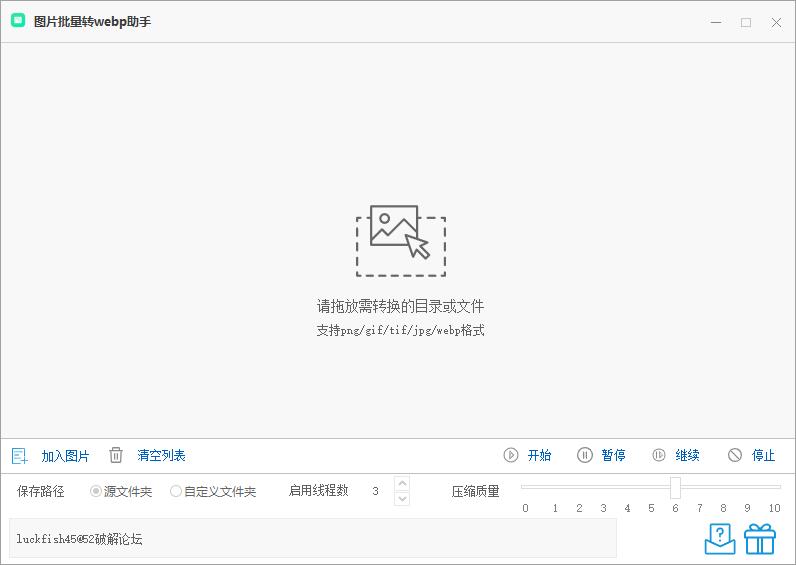The width and height of the screenshot is (796, 565).
Task: Click 清空列表 to clear list
Action: pyautogui.click(x=161, y=455)
